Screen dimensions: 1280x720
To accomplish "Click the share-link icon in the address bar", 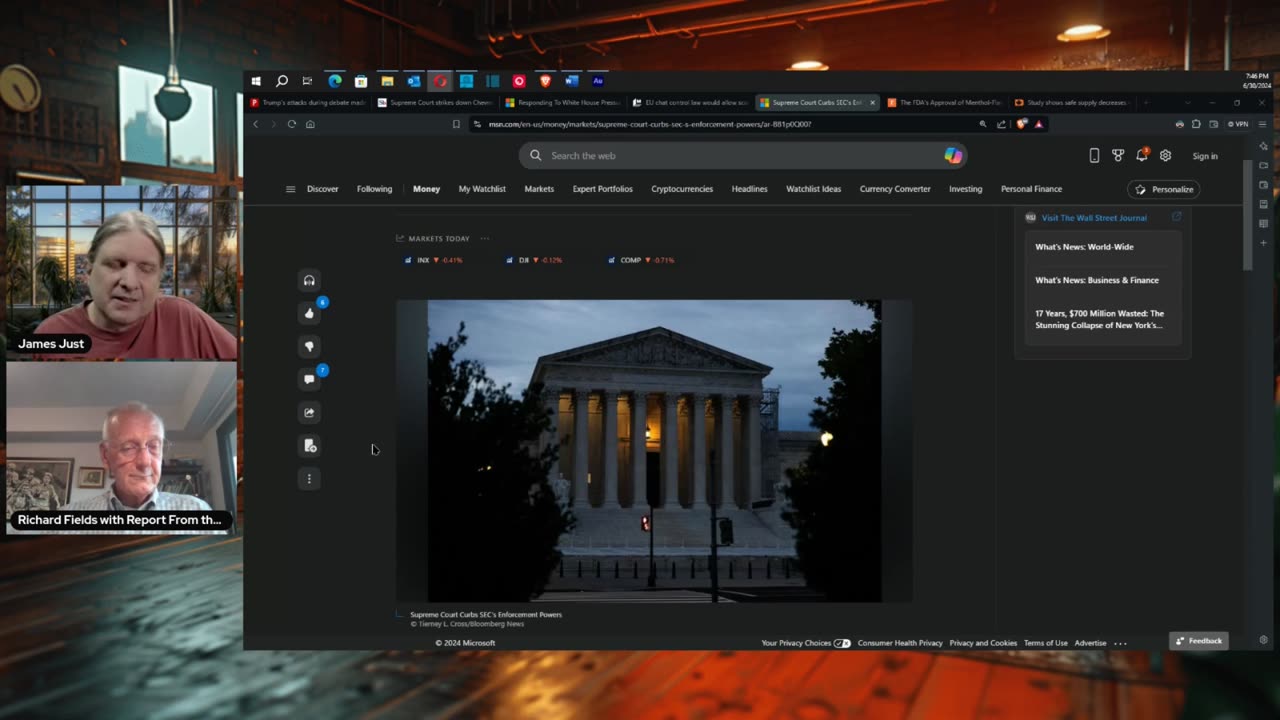I will point(1001,124).
